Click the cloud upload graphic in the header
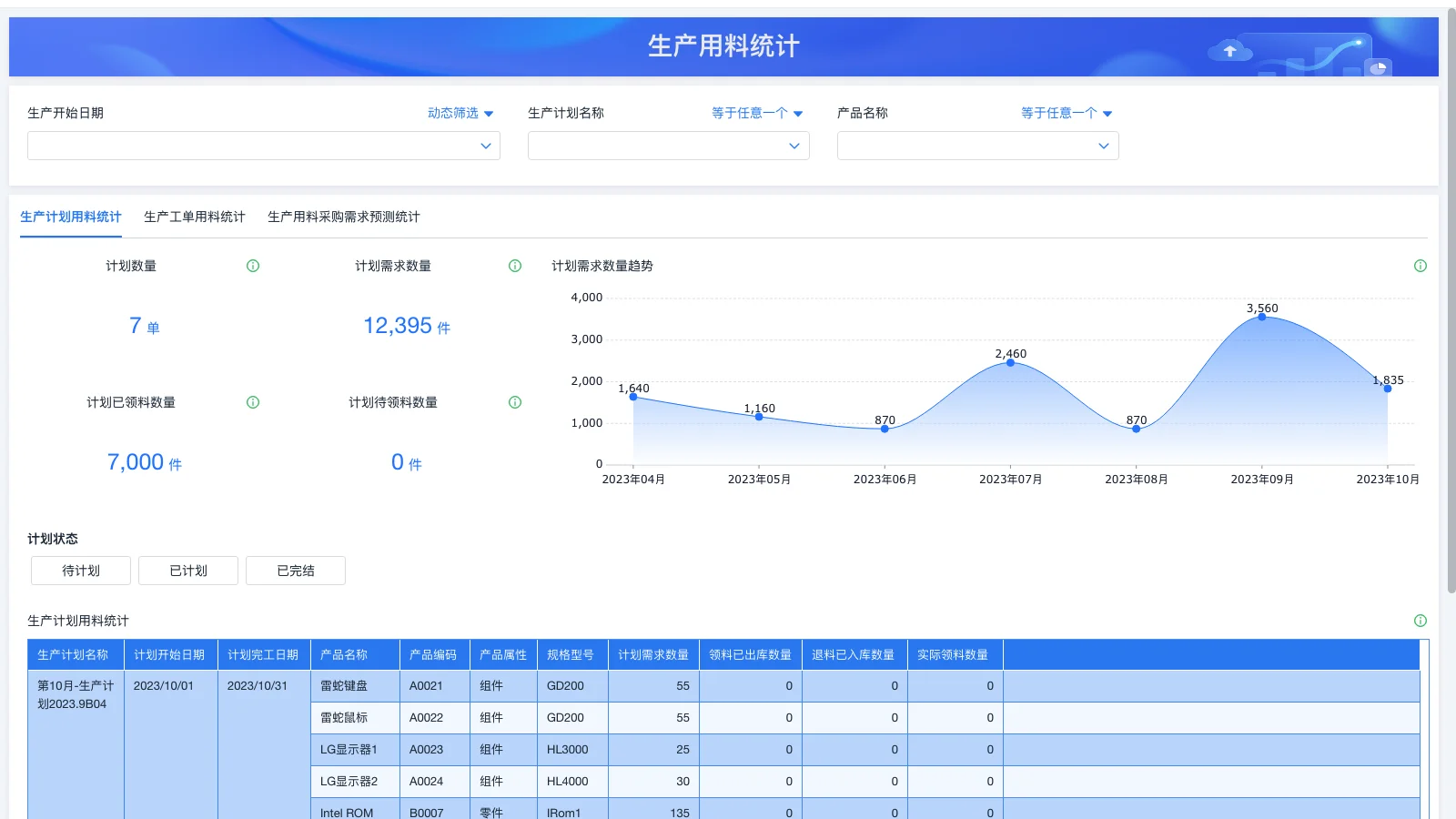 coord(1230,51)
